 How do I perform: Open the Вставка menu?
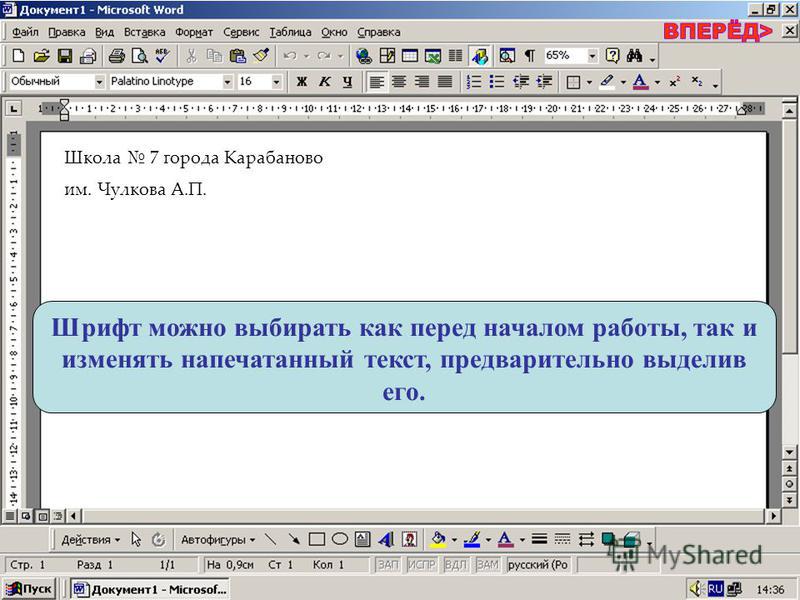(145, 32)
